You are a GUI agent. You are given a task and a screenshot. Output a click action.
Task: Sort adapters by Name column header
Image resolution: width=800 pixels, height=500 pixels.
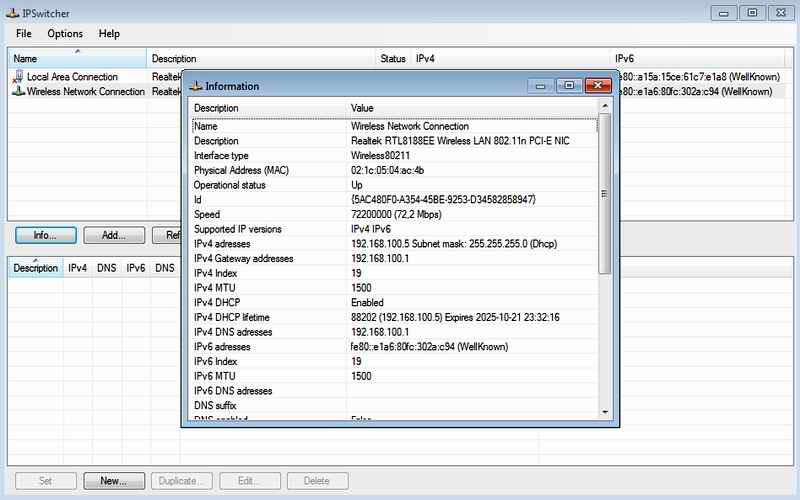coord(77,59)
